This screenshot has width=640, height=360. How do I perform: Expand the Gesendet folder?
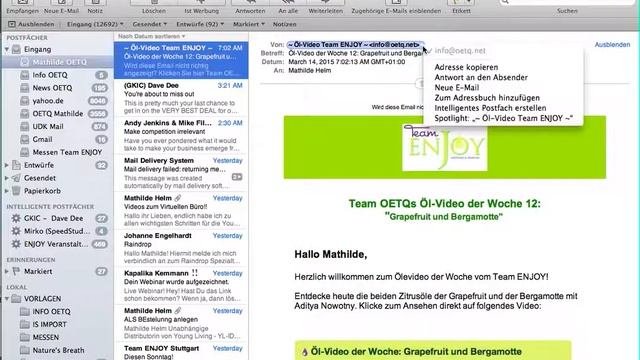pos(7,178)
